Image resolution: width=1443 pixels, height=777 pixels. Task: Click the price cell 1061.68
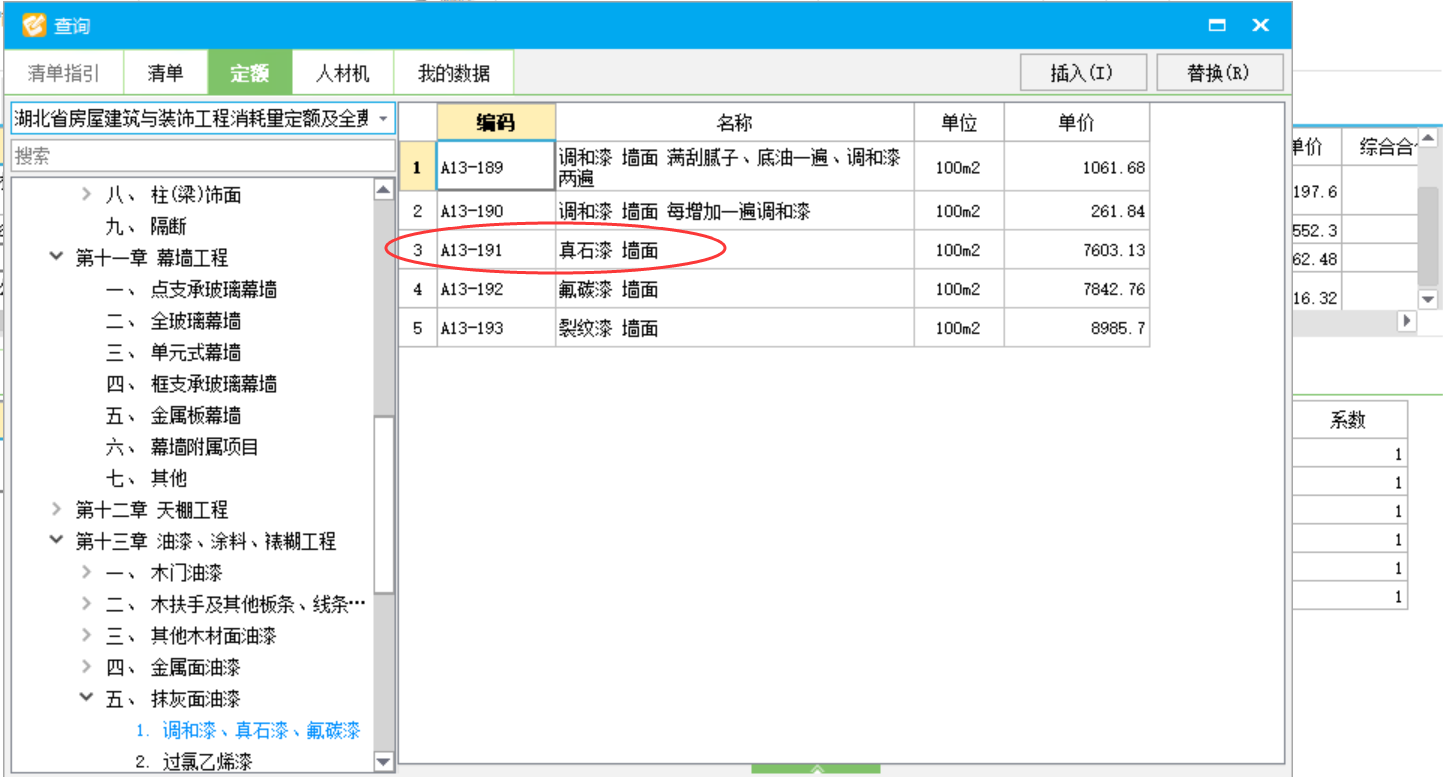click(1077, 167)
